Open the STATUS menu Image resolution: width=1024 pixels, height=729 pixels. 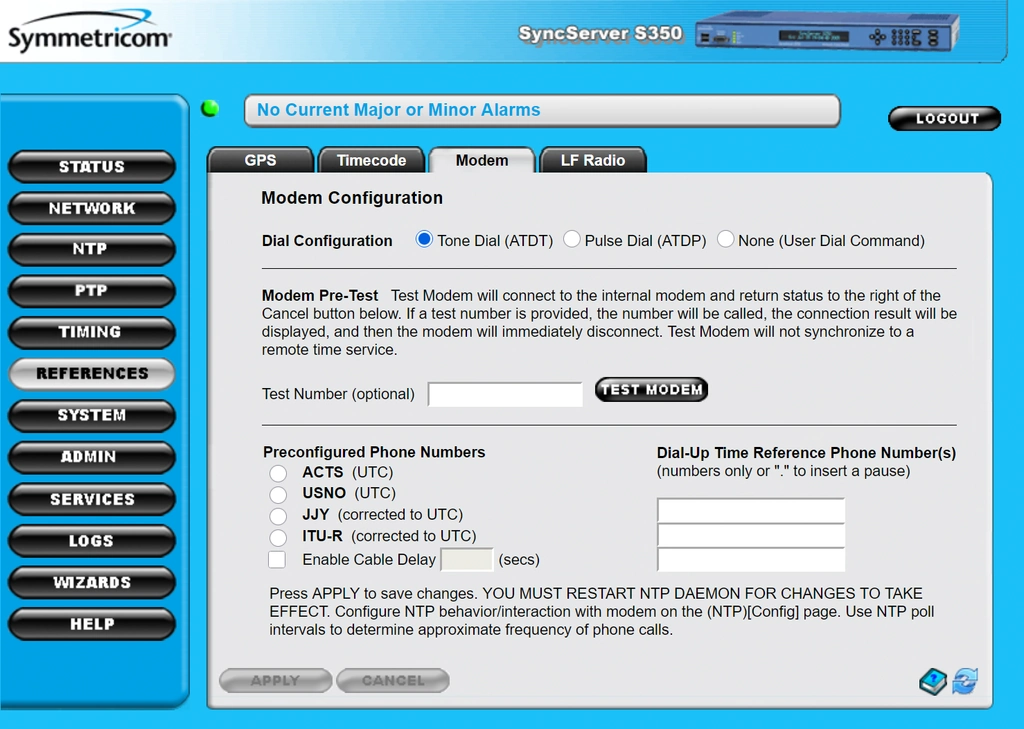[x=92, y=167]
